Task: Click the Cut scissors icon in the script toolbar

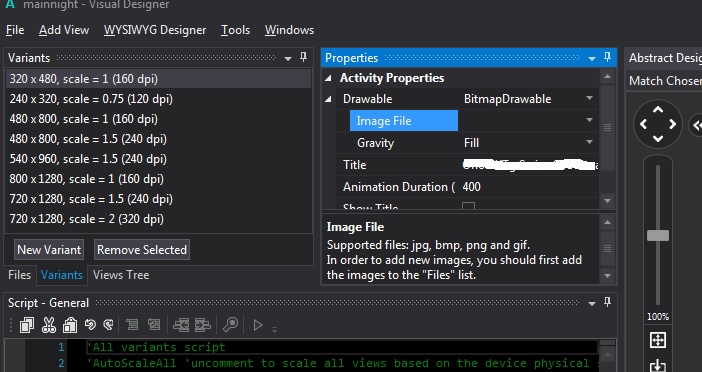Action: click(x=49, y=325)
